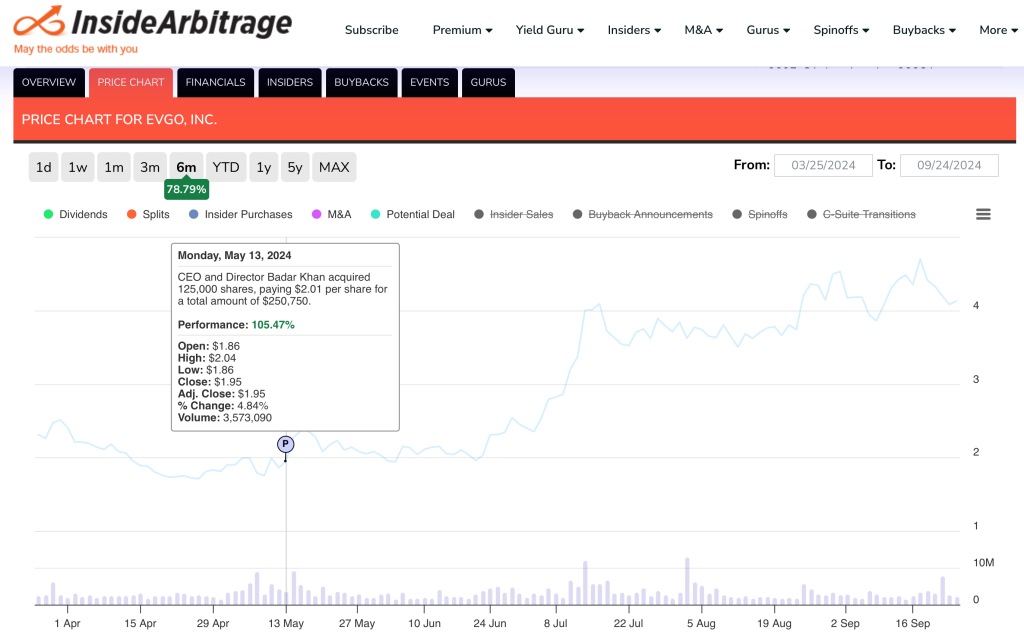The width and height of the screenshot is (1024, 636).
Task: Set chart range to 5y
Action: [295, 167]
